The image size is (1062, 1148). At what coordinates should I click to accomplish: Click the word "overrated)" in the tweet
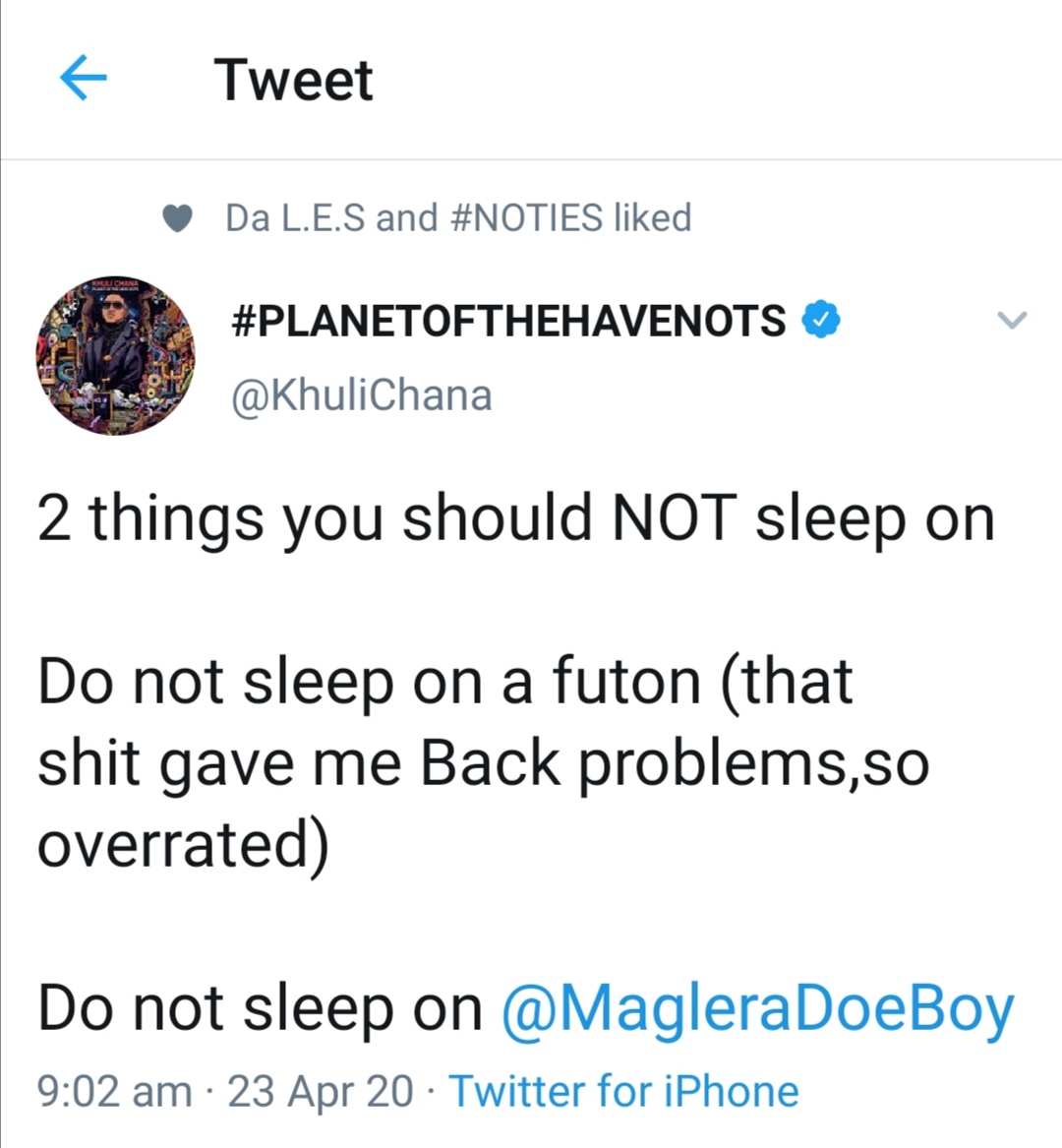click(183, 844)
